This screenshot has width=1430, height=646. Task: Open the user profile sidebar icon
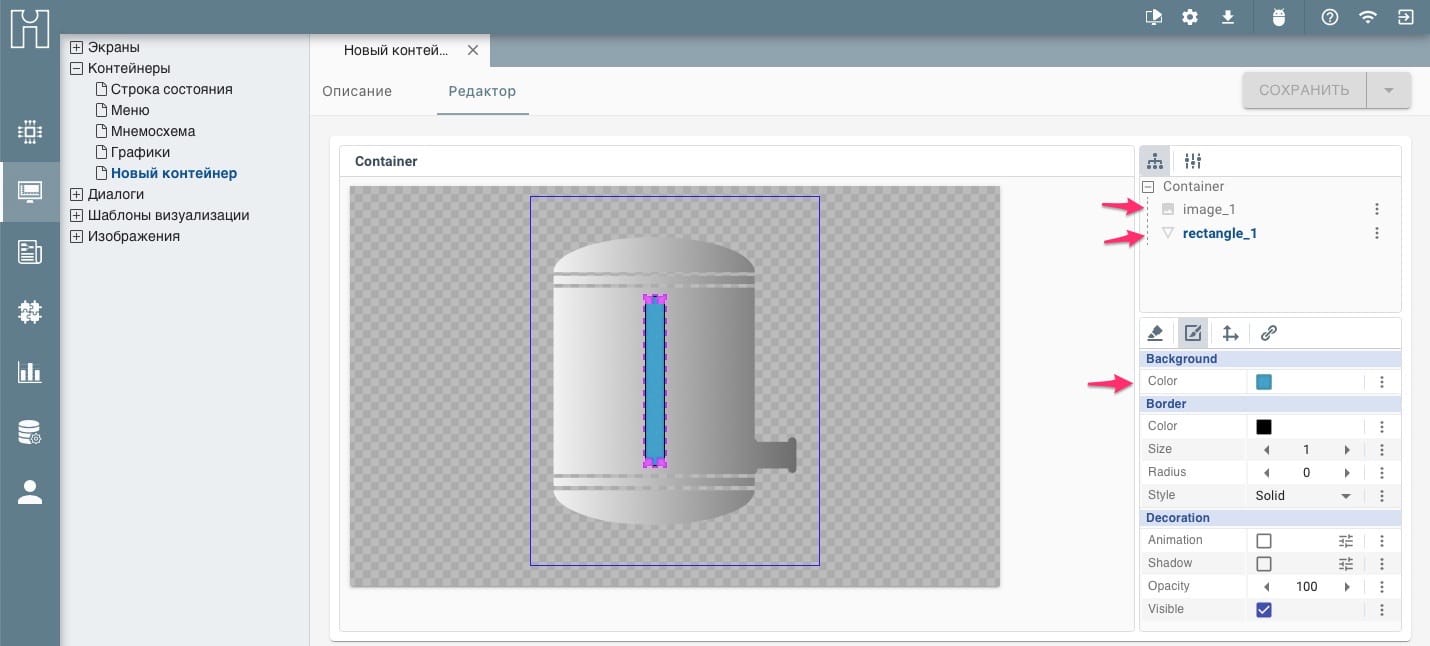pyautogui.click(x=30, y=492)
